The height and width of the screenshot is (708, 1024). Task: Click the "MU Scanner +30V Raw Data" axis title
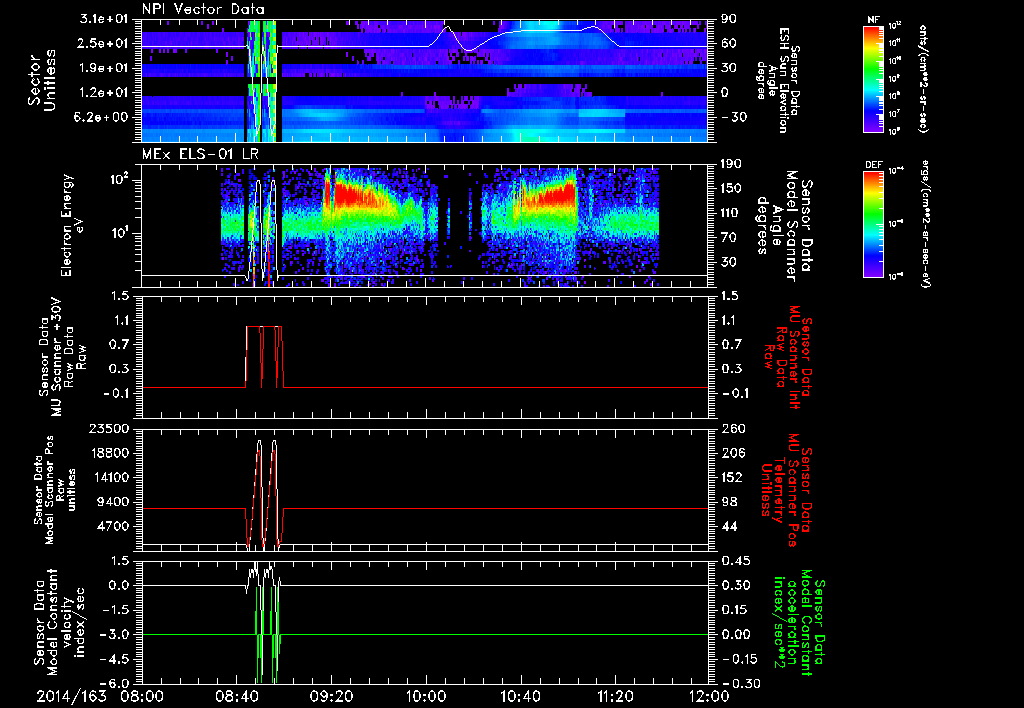(x=63, y=357)
